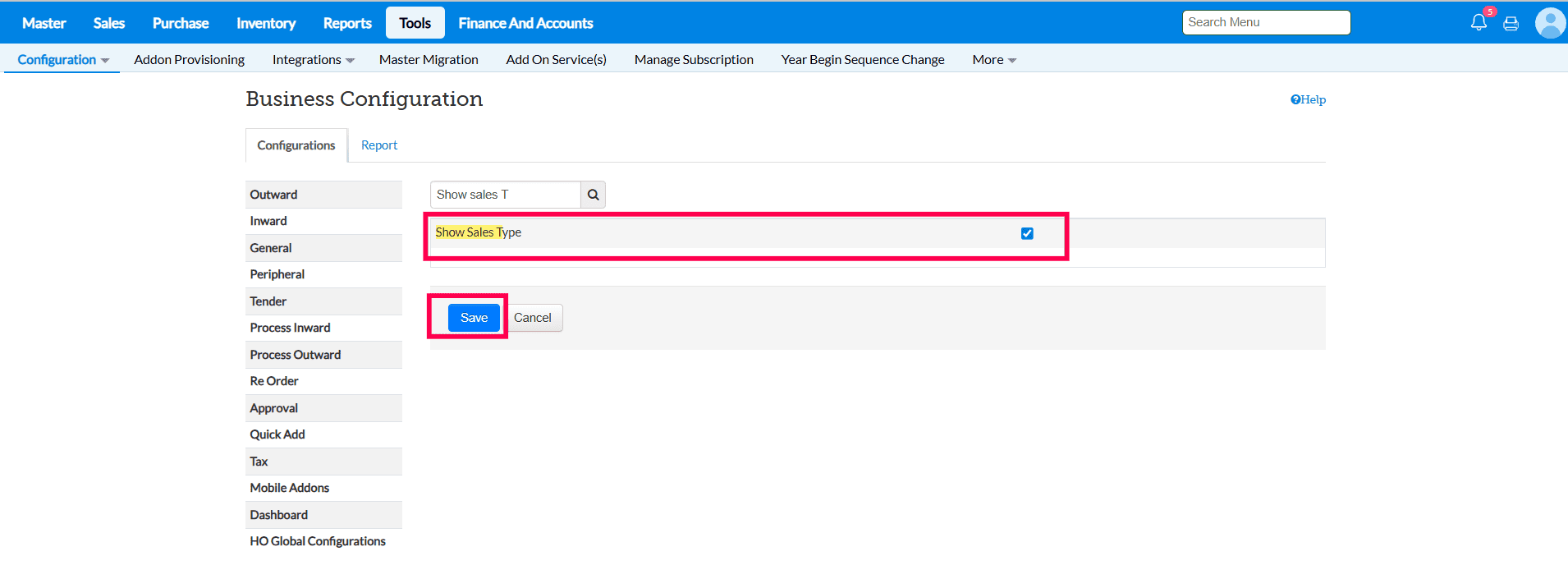Open the Inventory menu

click(x=266, y=23)
